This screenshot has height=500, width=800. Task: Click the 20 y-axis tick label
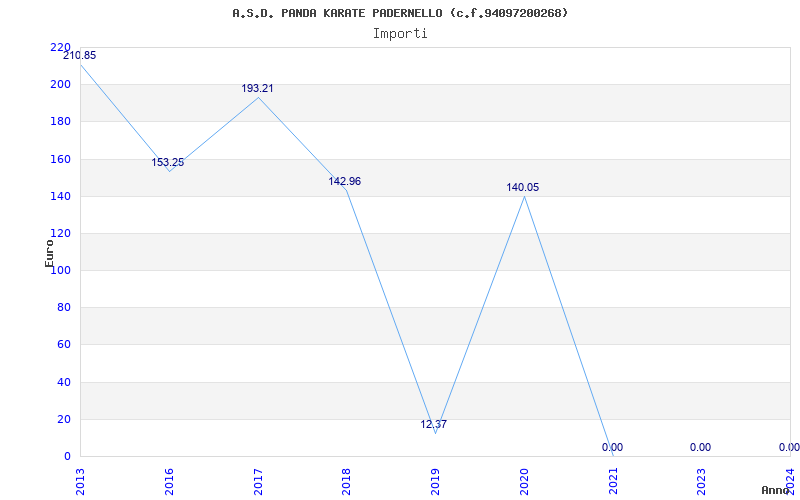point(63,419)
